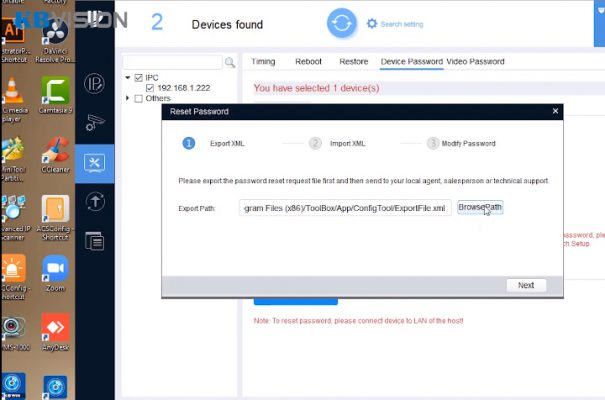
Task: Open AnyDesk desktop shortcut
Action: point(55,332)
